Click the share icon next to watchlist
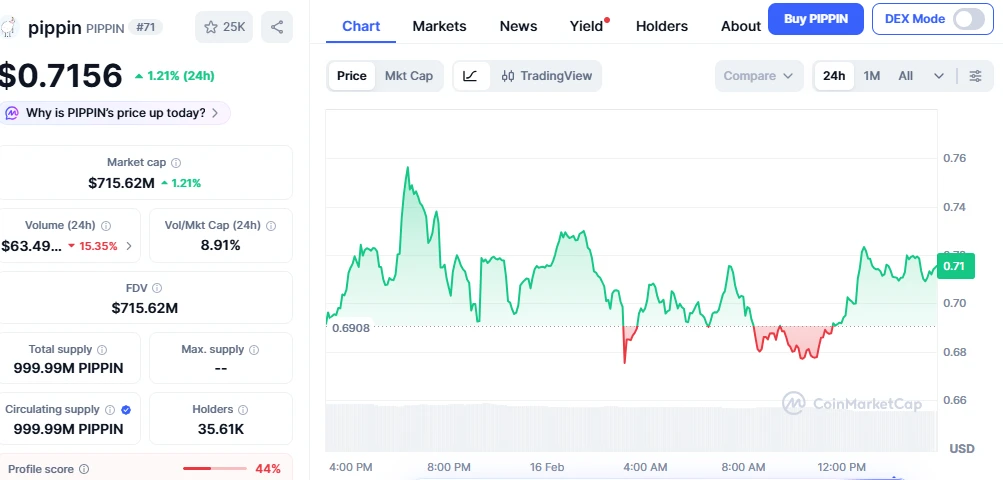The width and height of the screenshot is (1003, 480). [x=276, y=27]
